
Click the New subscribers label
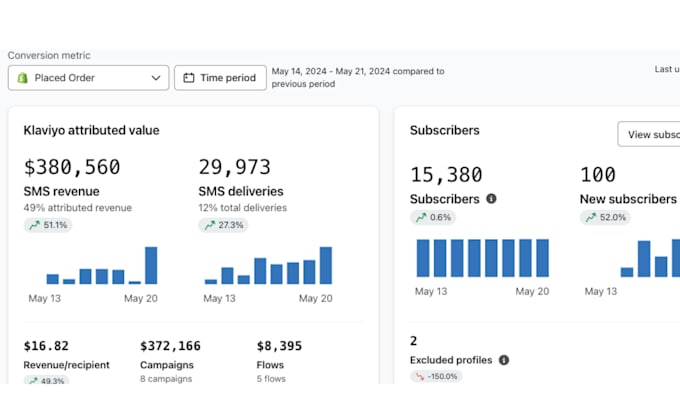tap(628, 199)
